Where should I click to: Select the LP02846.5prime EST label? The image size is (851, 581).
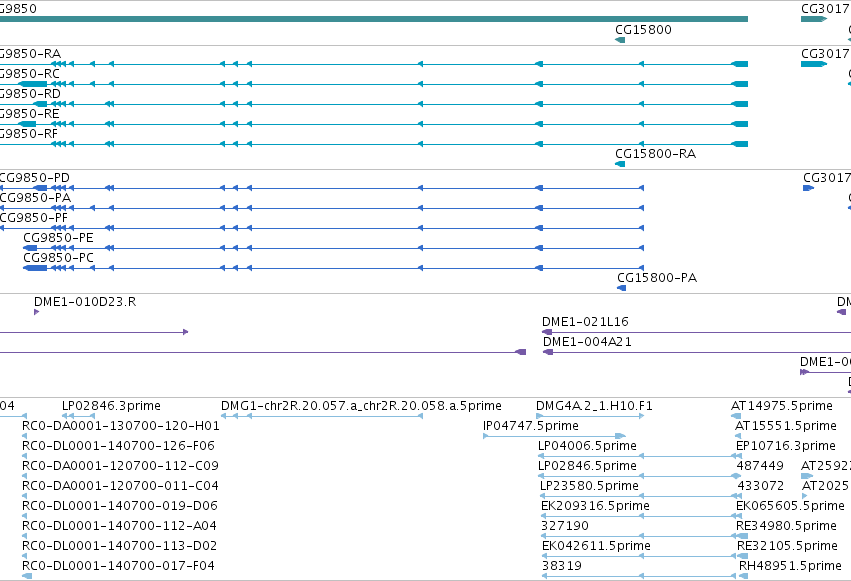587,466
